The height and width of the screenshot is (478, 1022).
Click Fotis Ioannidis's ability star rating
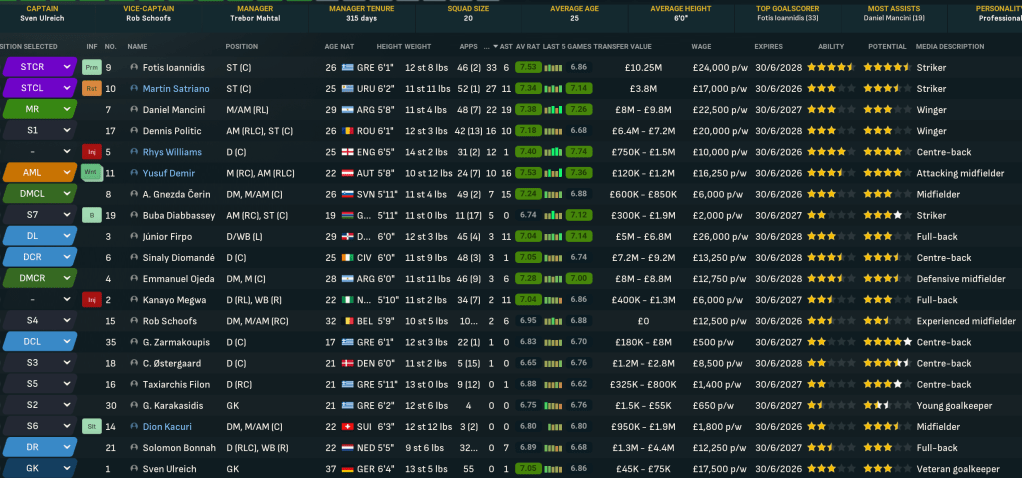click(x=828, y=67)
